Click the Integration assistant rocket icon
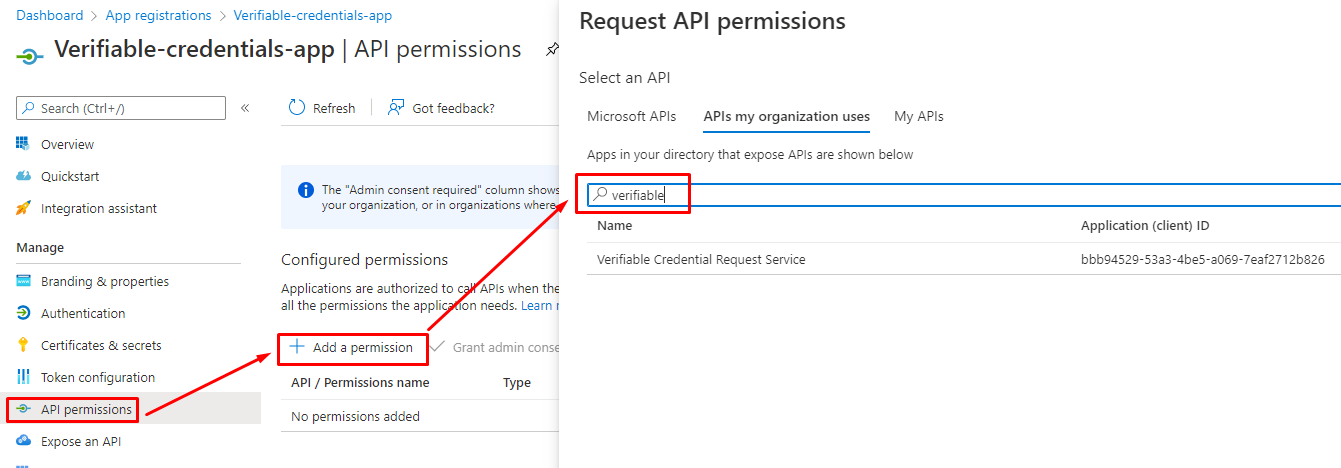This screenshot has height=468, width=1341. click(24, 208)
